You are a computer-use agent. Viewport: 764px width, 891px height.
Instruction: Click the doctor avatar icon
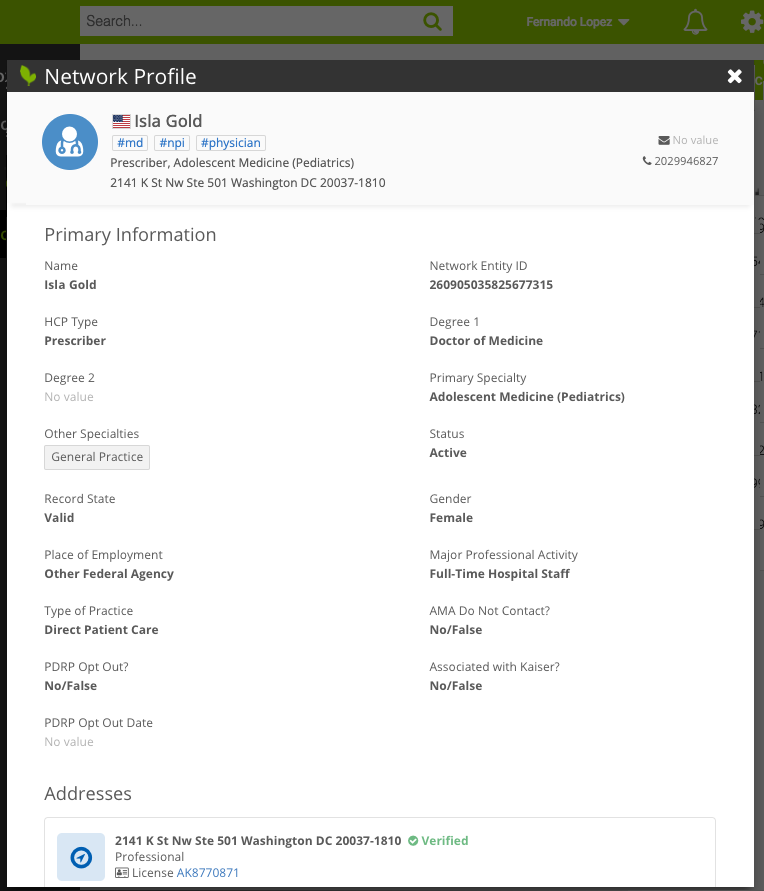pyautogui.click(x=70, y=142)
